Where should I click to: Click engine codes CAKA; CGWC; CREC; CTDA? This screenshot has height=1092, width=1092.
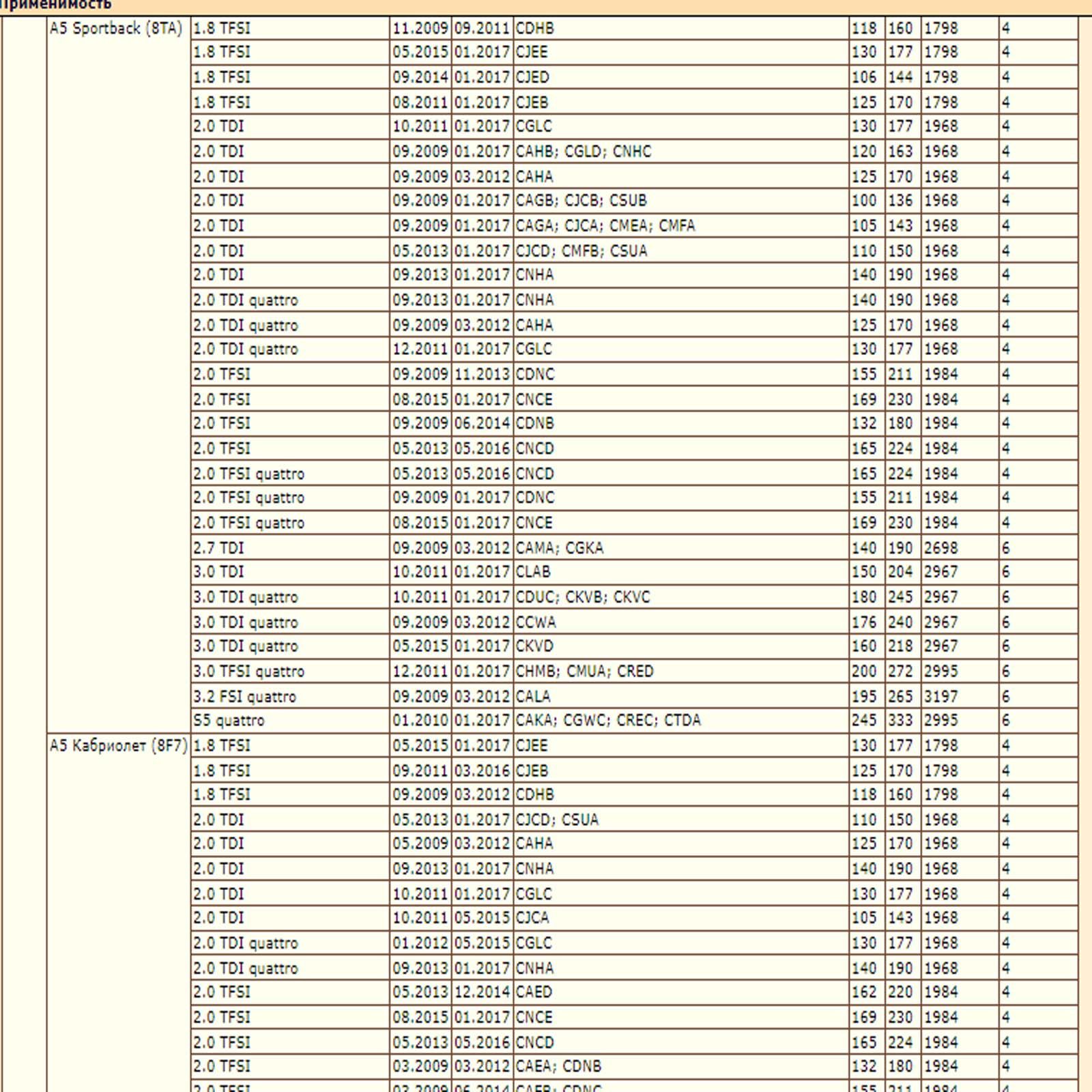click(608, 721)
